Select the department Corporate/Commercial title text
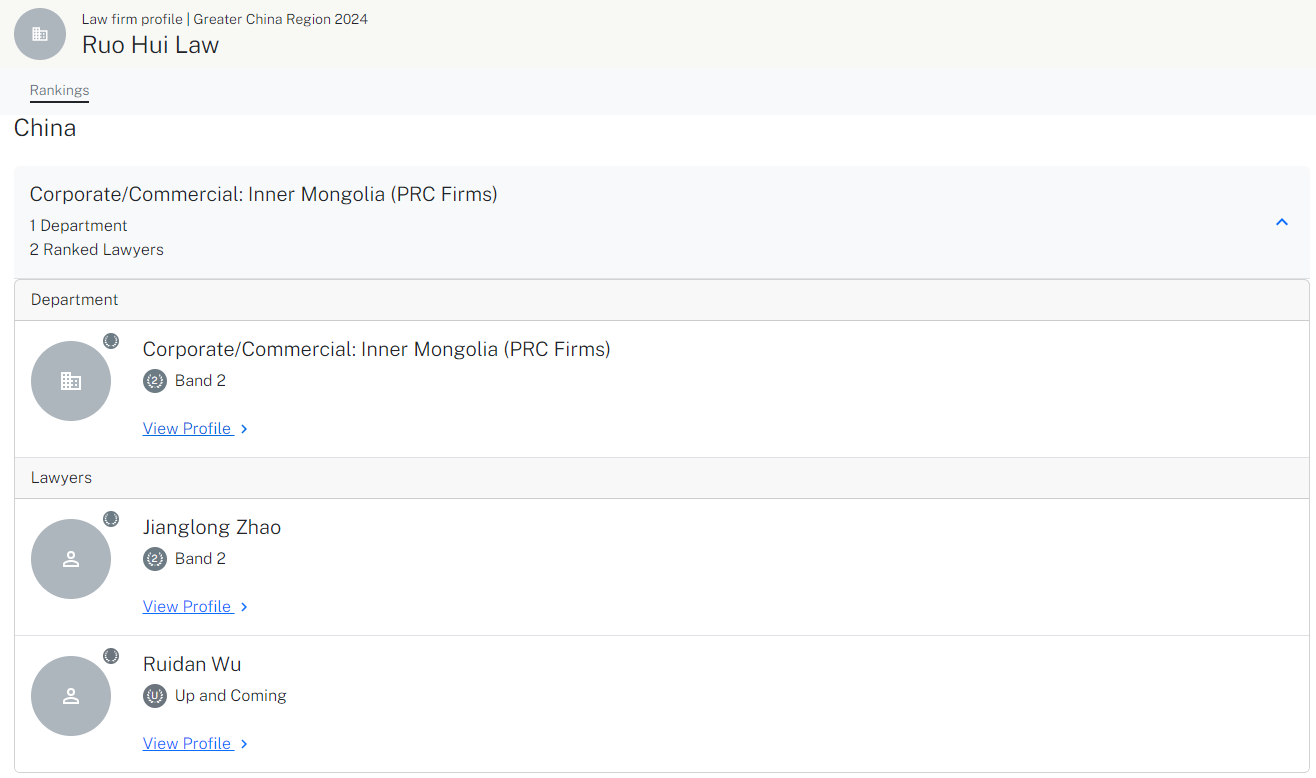This screenshot has height=778, width=1316. tap(377, 349)
